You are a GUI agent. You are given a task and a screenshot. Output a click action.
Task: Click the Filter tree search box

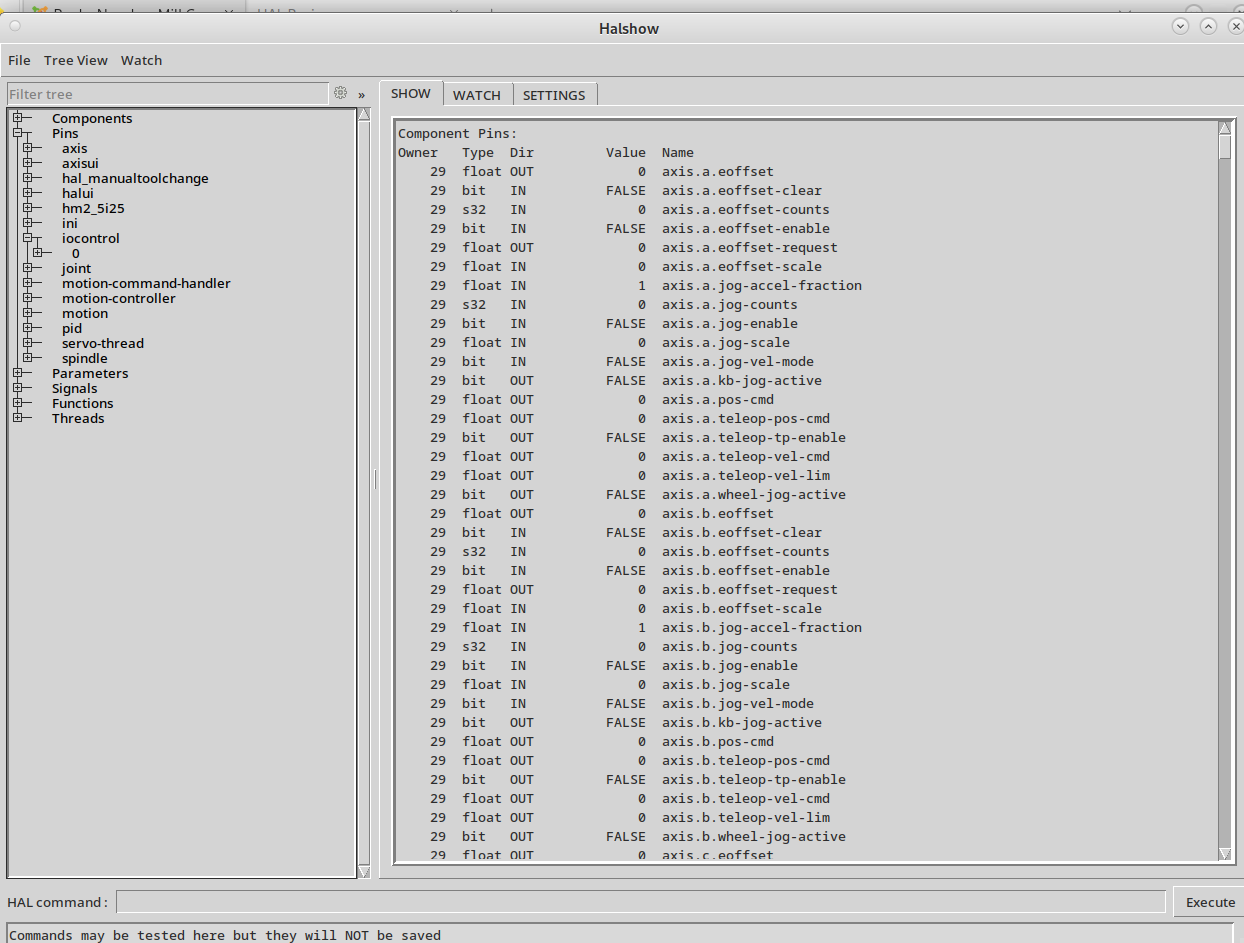click(x=167, y=94)
